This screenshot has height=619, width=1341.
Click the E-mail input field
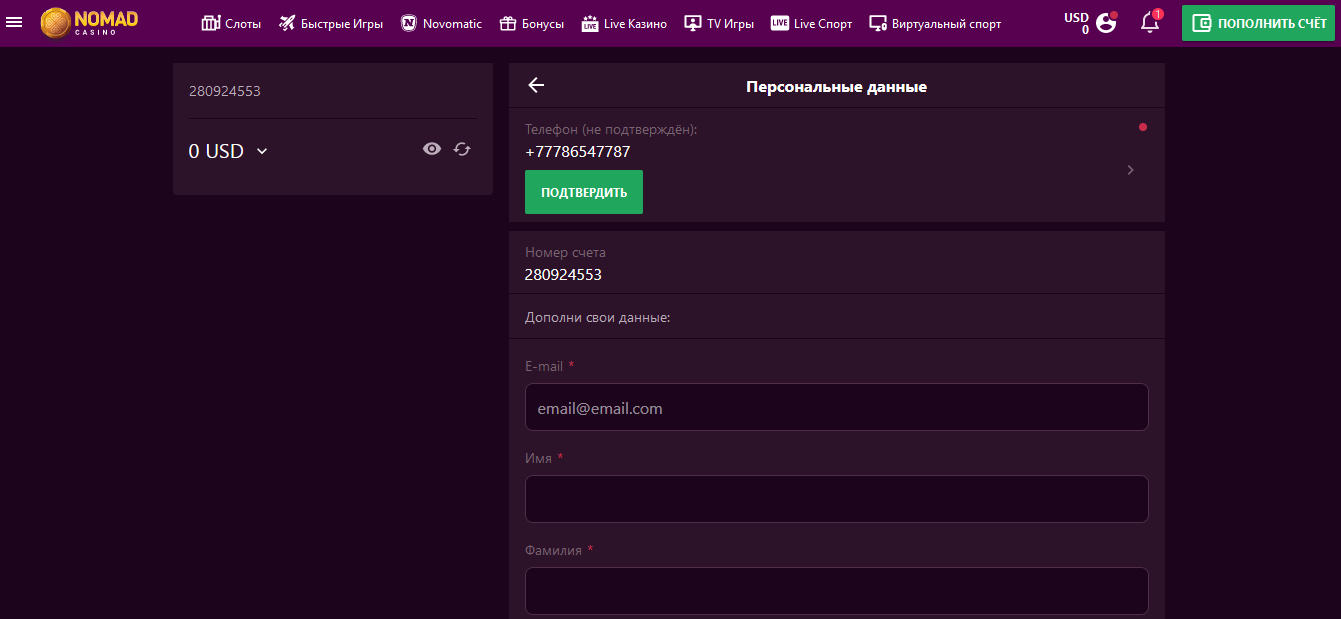coord(837,407)
